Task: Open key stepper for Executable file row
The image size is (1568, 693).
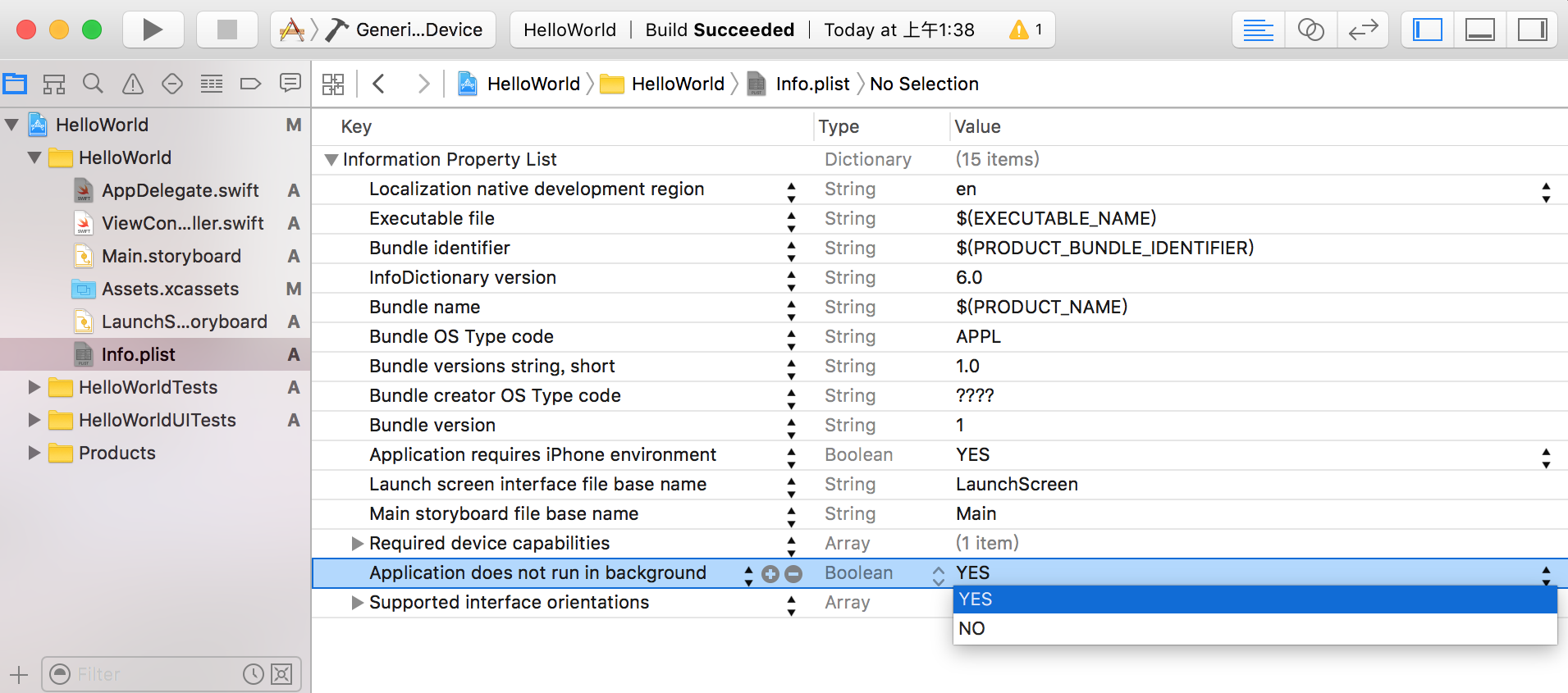Action: pyautogui.click(x=791, y=222)
